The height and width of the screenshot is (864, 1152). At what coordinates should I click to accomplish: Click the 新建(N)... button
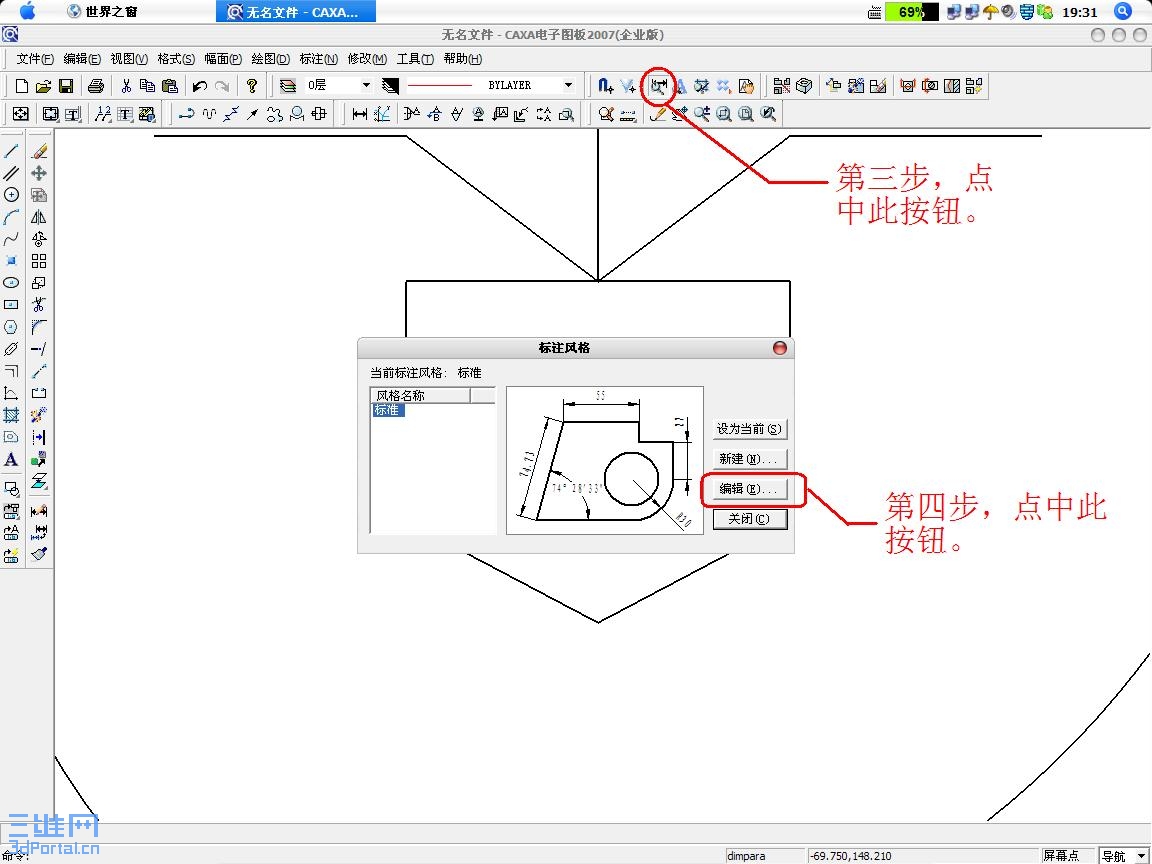point(749,459)
